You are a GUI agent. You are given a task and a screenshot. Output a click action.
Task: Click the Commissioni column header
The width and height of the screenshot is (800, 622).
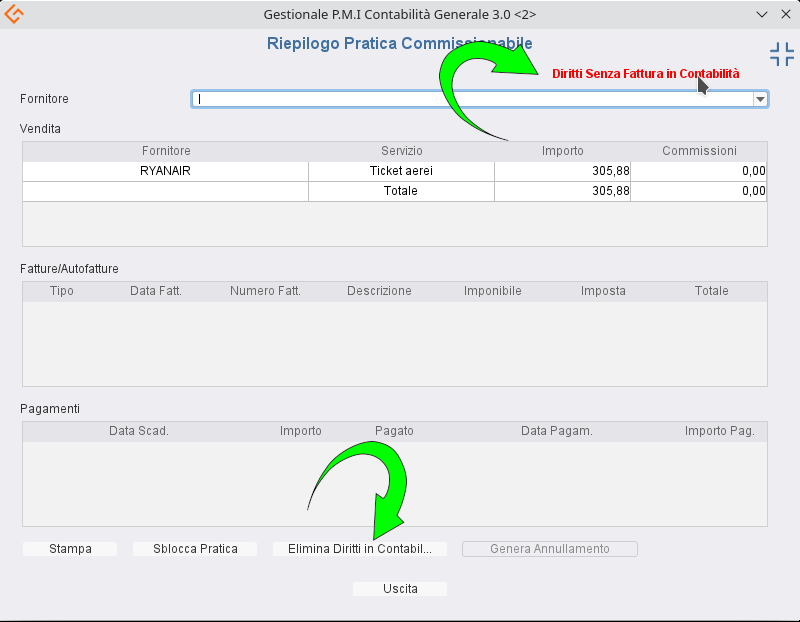[699, 151]
